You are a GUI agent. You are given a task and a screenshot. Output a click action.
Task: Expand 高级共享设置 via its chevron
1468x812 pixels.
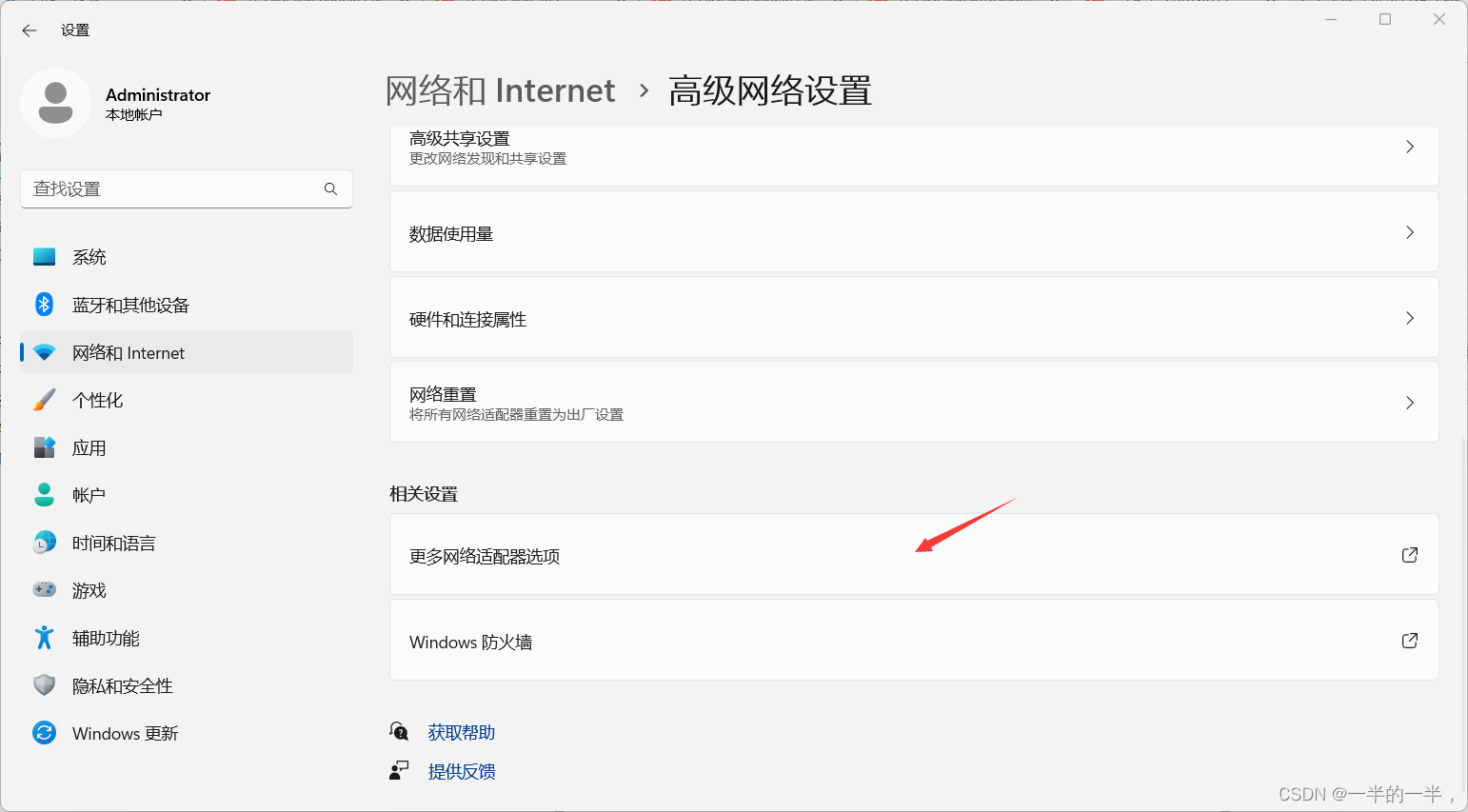coord(1410,147)
